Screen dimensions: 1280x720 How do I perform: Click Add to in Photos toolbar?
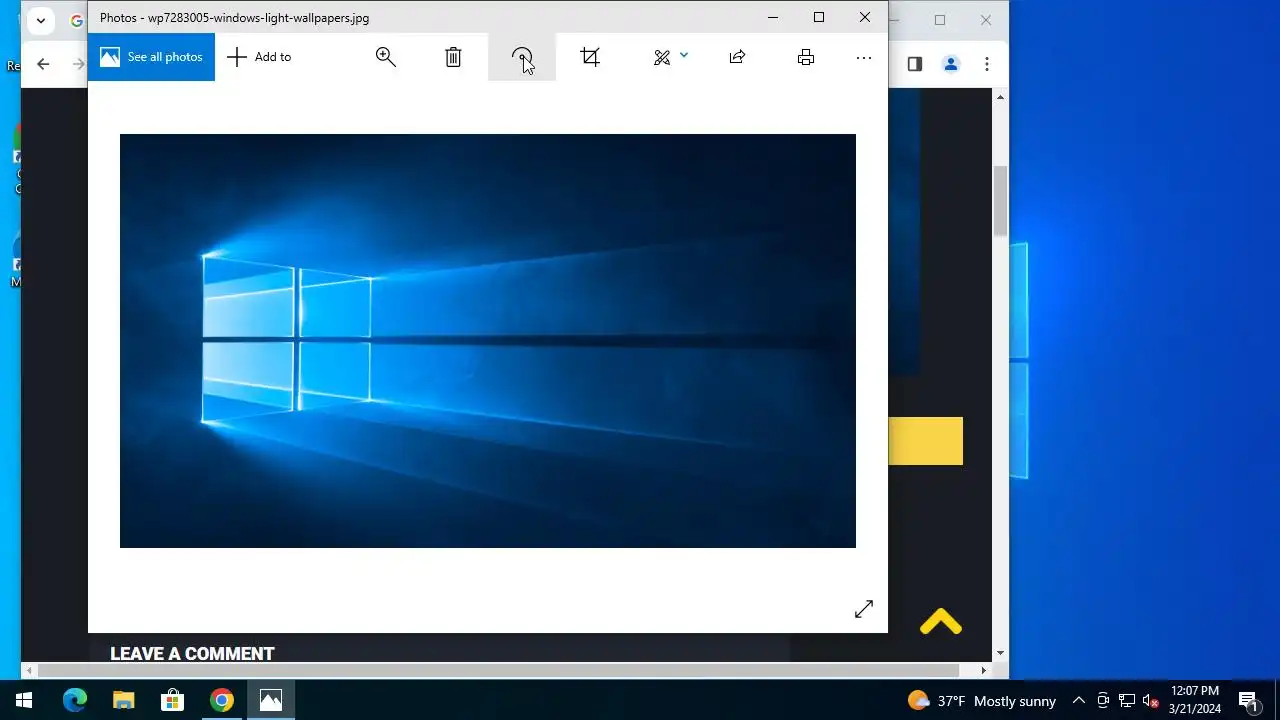pyautogui.click(x=259, y=57)
